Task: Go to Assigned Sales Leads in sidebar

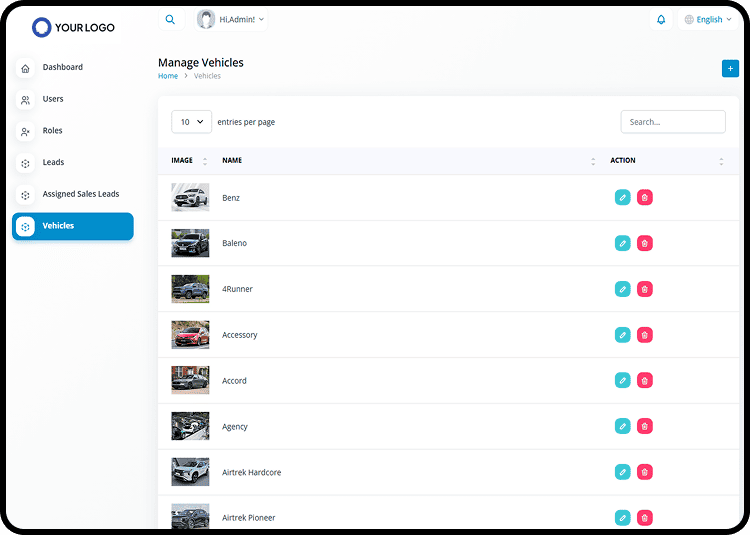Action: (x=80, y=194)
